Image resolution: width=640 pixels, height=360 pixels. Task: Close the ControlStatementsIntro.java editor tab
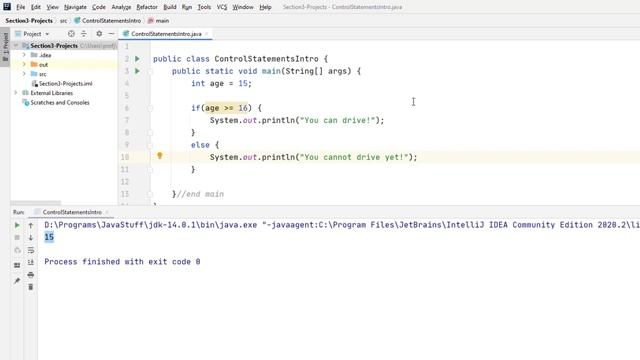pyautogui.click(x=207, y=34)
